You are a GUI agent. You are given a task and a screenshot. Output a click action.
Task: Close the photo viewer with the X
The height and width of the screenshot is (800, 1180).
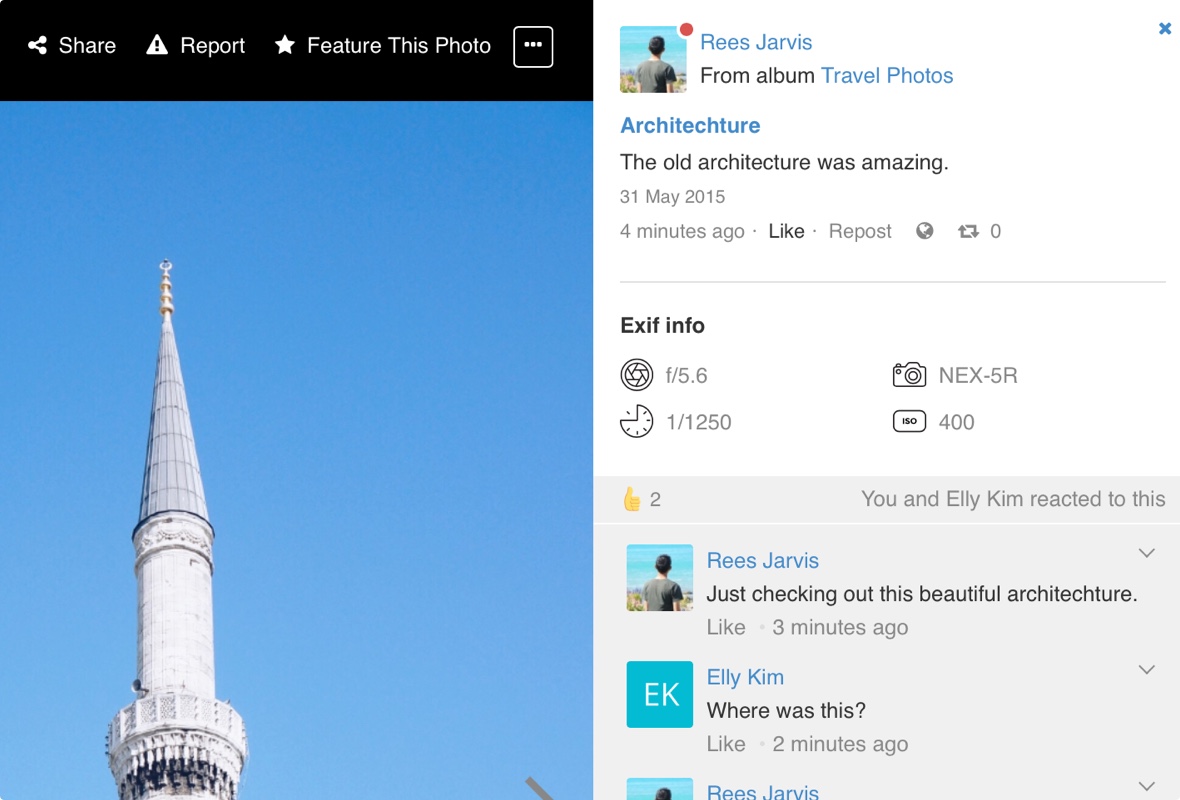(1164, 29)
